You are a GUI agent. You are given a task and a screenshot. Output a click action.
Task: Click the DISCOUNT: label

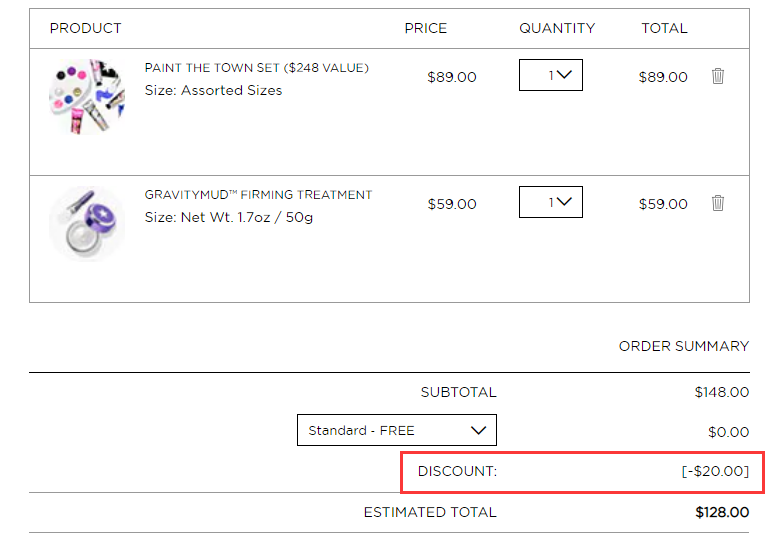point(457,471)
